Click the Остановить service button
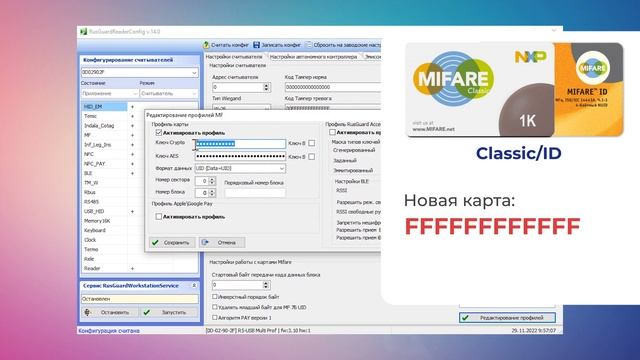 109,312
